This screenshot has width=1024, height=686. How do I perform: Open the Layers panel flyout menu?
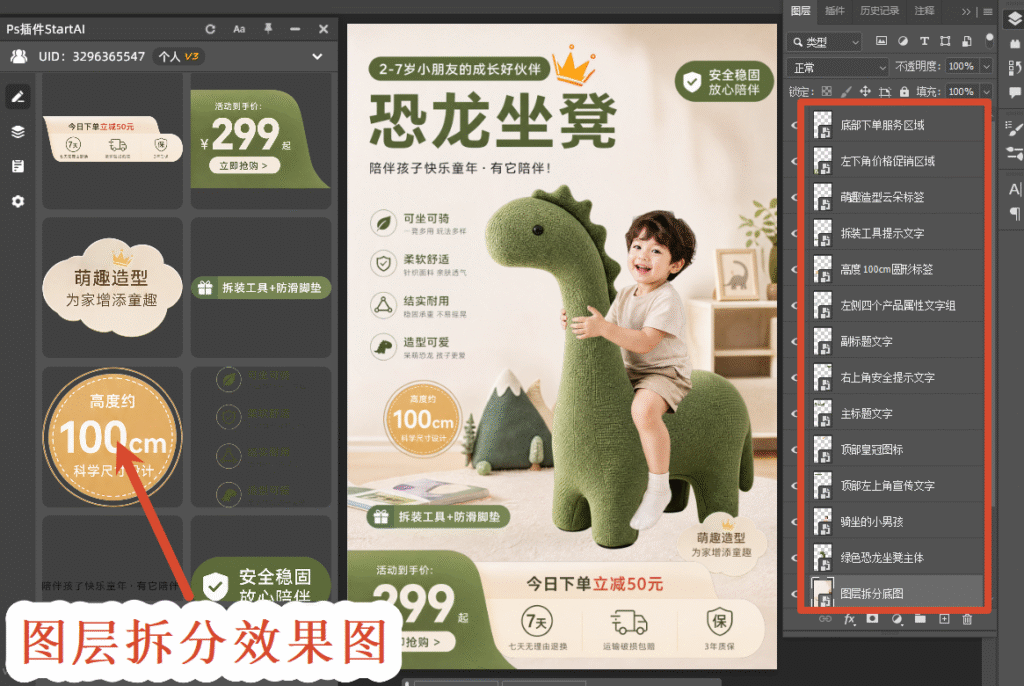(x=987, y=11)
